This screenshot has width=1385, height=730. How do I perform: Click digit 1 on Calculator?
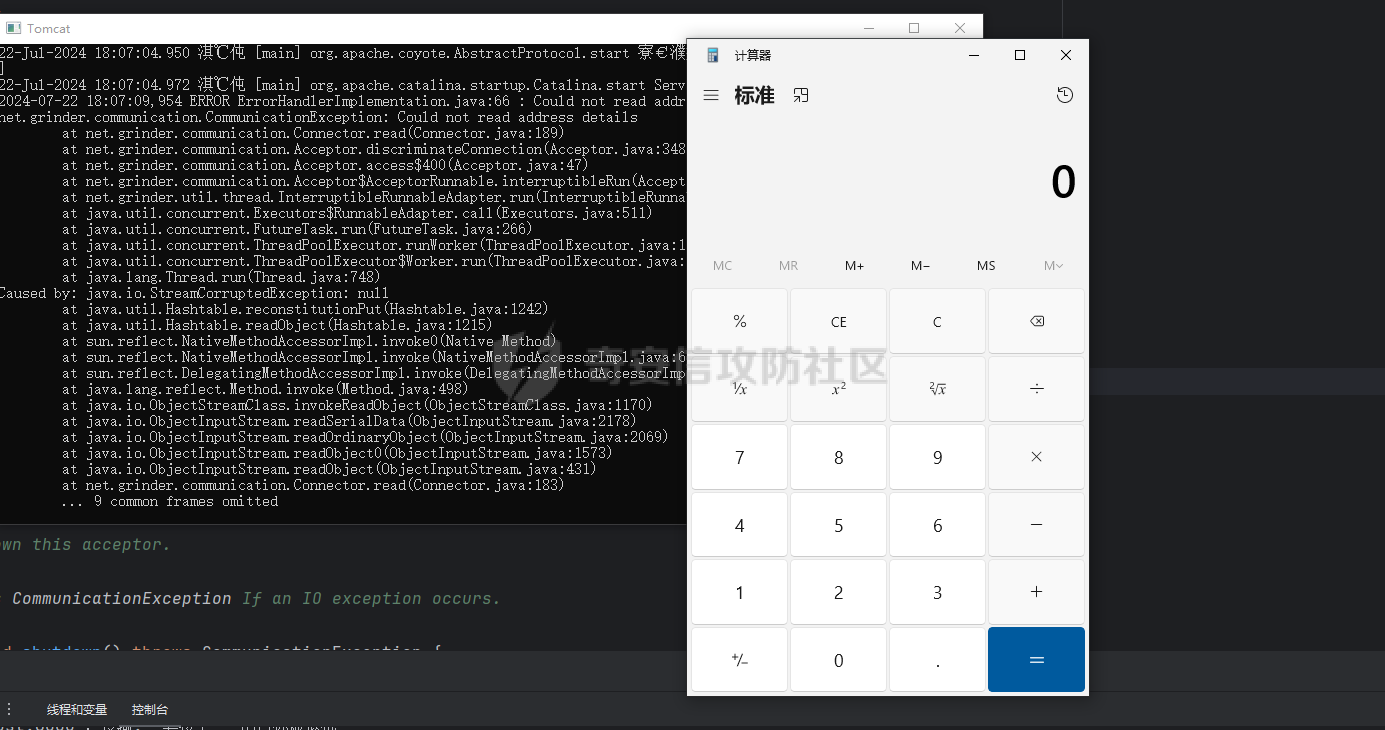[x=740, y=592]
